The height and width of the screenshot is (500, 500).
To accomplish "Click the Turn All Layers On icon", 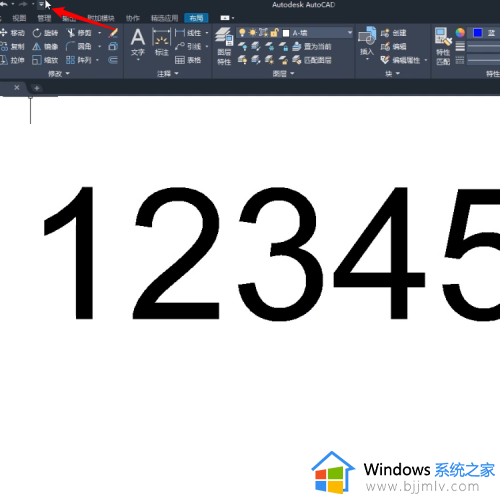I will pyautogui.click(x=242, y=60).
